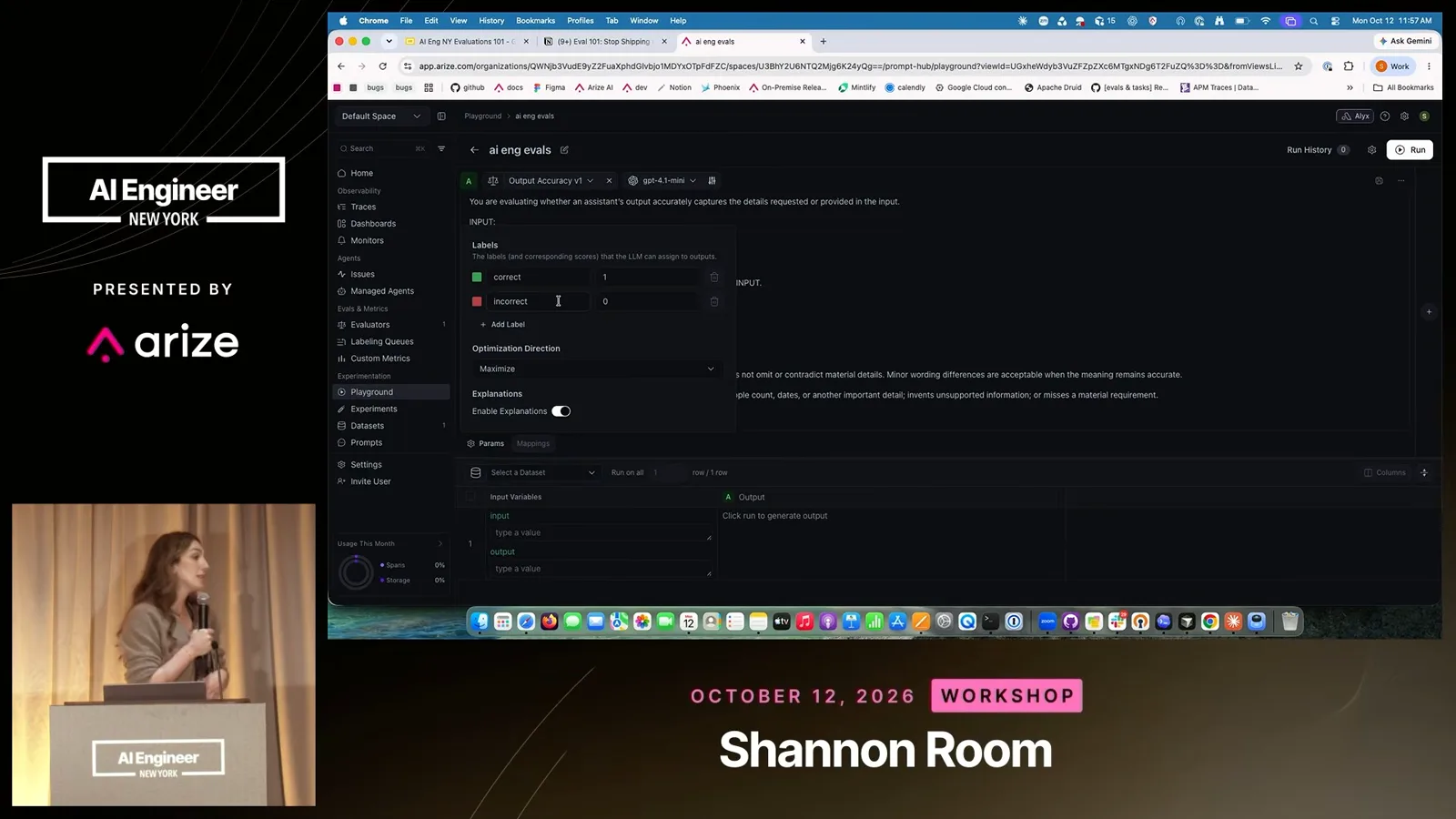Click the 'incorrect' label name field
This screenshot has width=1456, height=819.
tap(539, 301)
